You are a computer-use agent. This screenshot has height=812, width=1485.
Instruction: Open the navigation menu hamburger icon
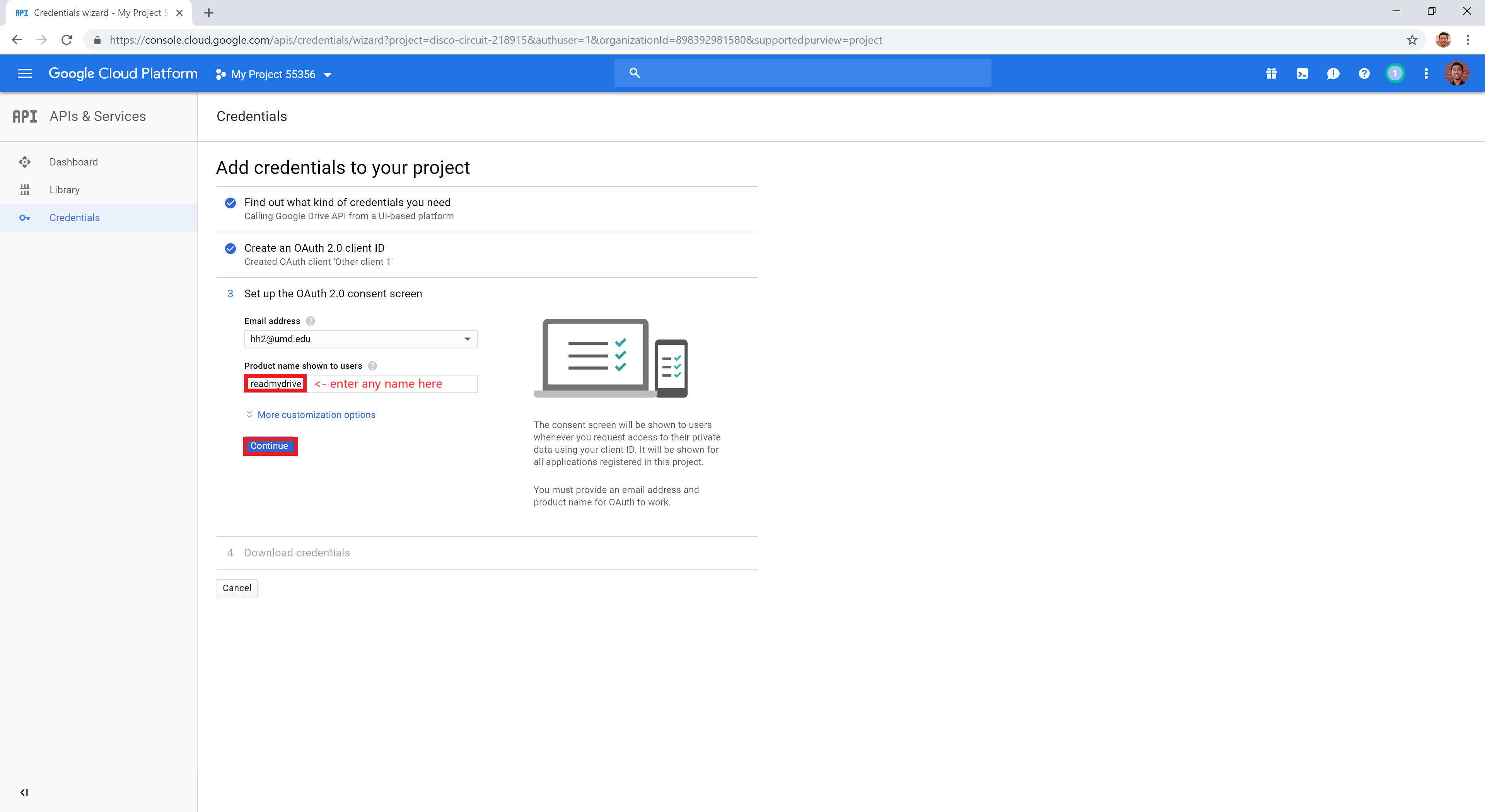coord(24,73)
